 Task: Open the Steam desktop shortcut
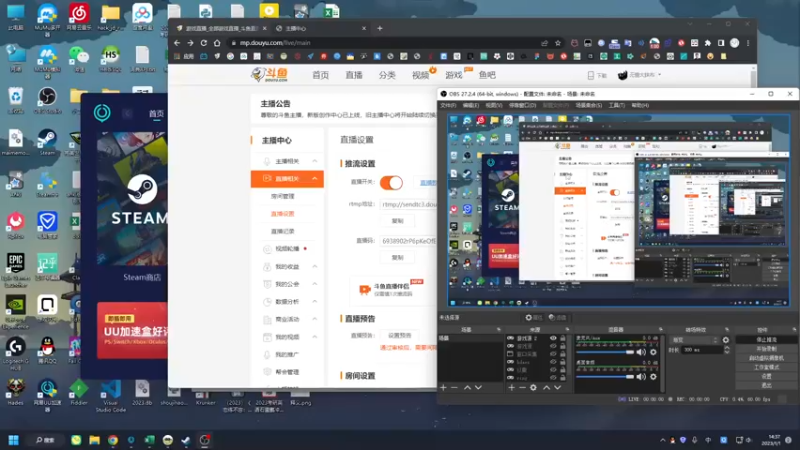47,142
